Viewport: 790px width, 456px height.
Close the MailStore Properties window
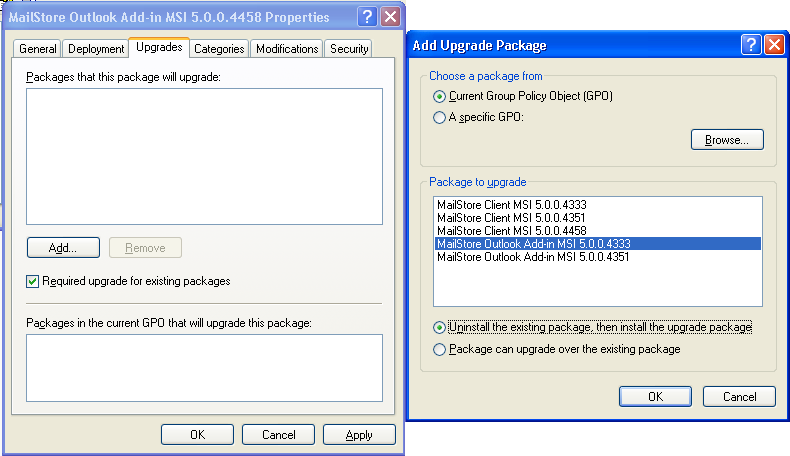point(391,17)
